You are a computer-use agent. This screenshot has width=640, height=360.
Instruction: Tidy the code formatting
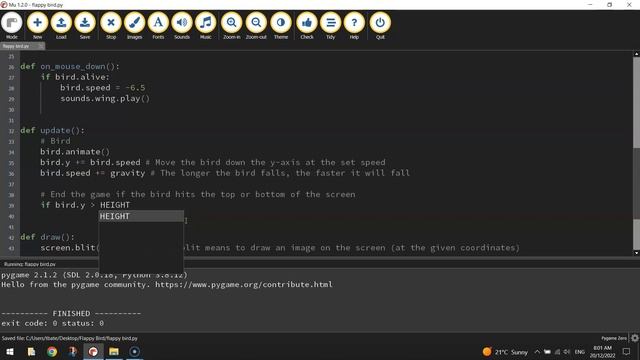point(331,26)
